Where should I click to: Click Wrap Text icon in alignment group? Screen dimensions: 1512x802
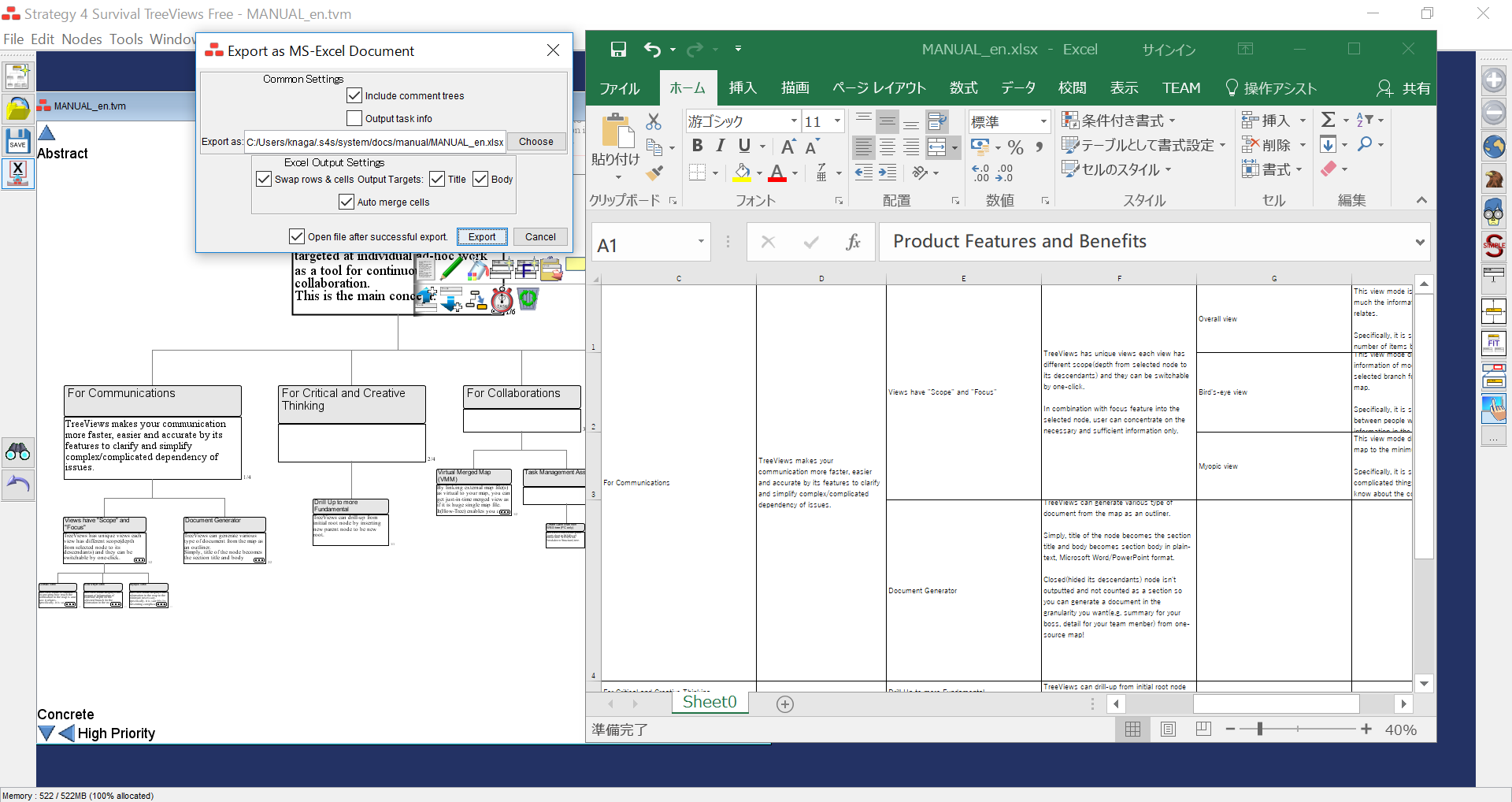coord(937,121)
